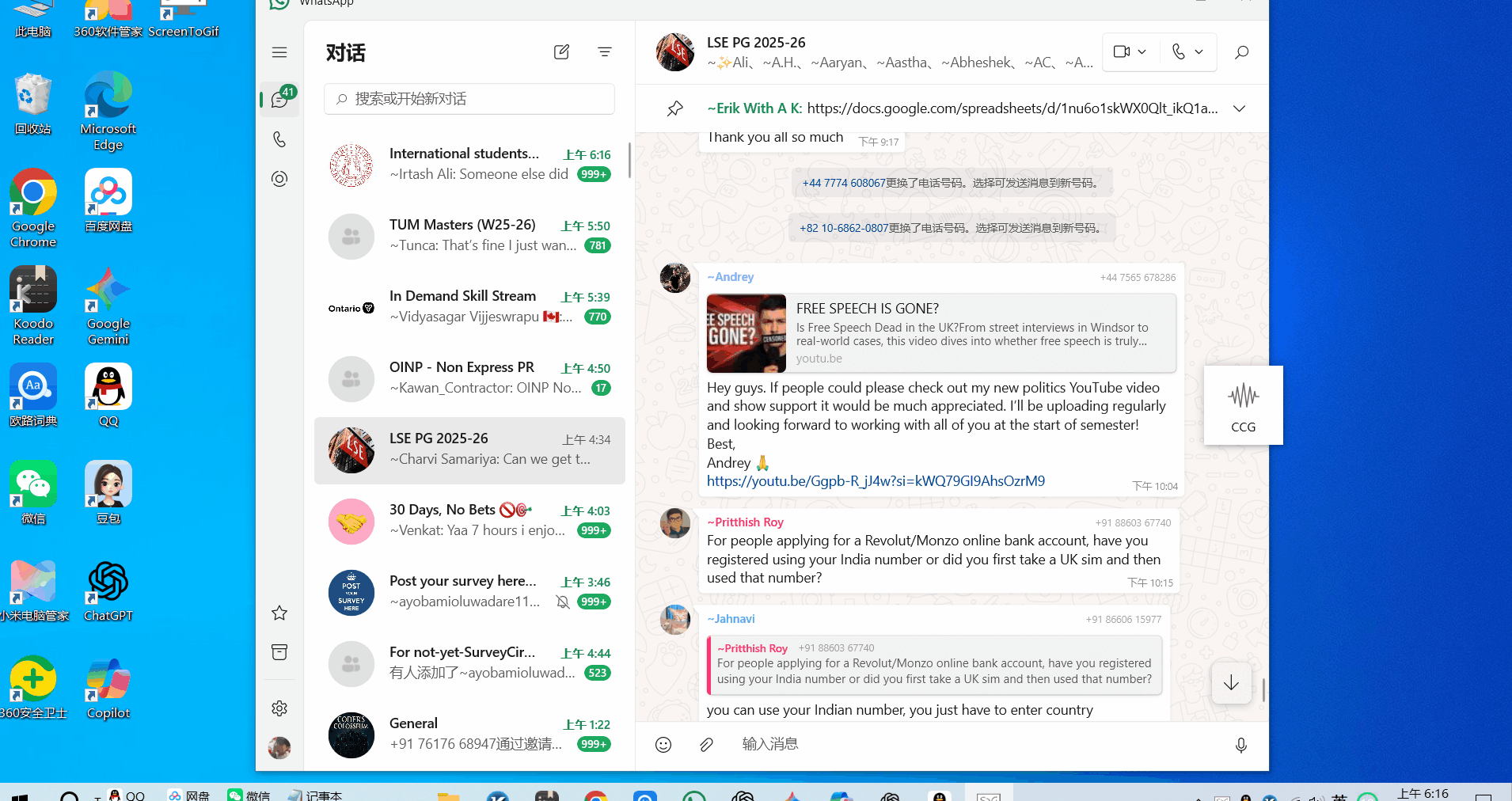Jump to latest messages arrow button
The width and height of the screenshot is (1512, 801).
click(1231, 682)
